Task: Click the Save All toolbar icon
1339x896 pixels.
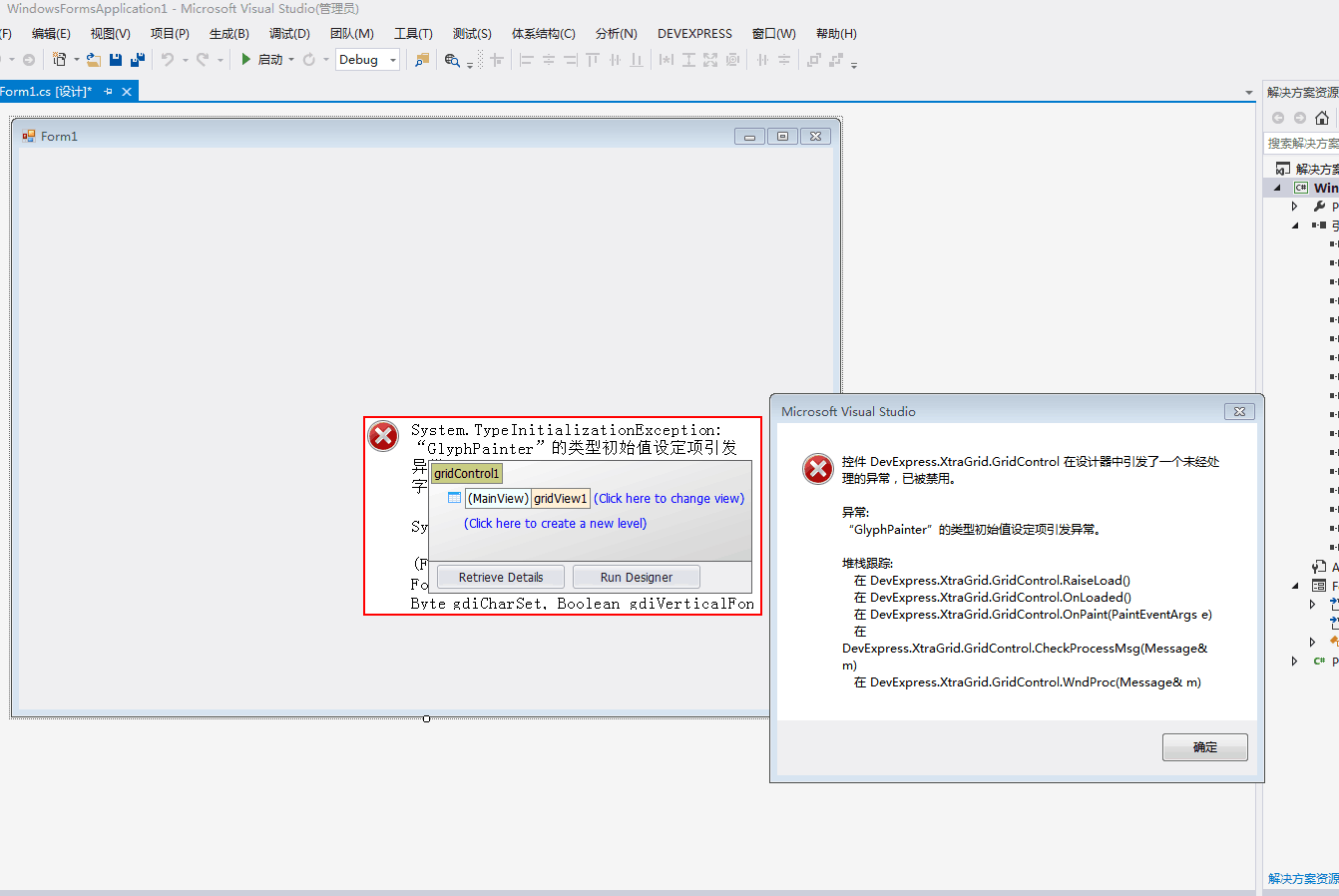Action: point(138,60)
